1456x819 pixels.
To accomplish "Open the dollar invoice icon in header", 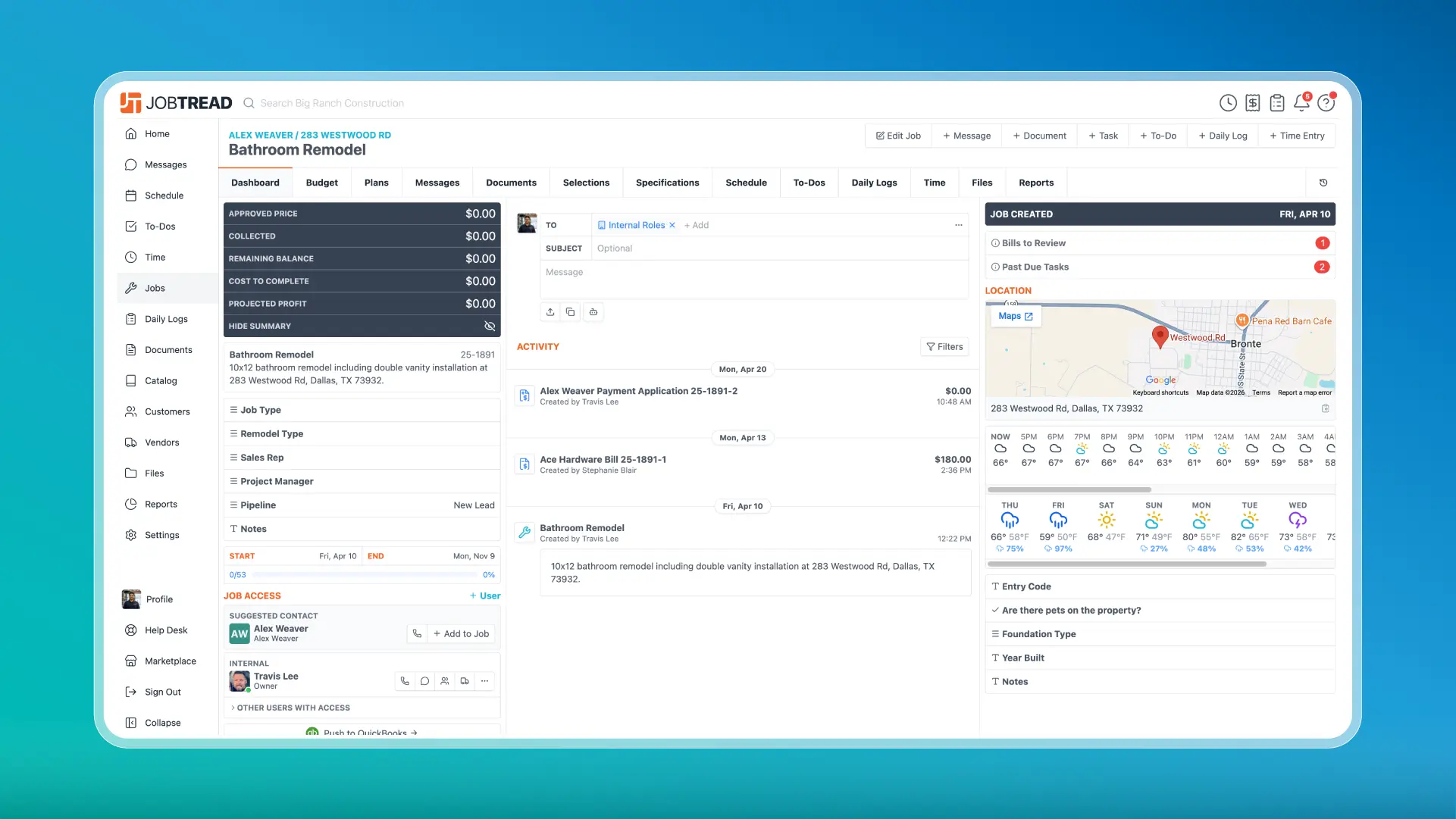I will pos(1253,103).
